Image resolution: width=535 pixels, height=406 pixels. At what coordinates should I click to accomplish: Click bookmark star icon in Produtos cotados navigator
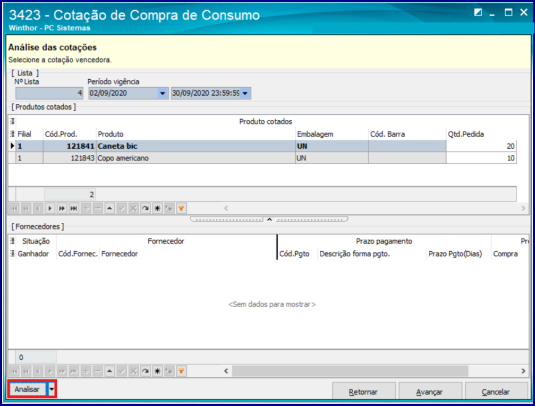[157, 208]
